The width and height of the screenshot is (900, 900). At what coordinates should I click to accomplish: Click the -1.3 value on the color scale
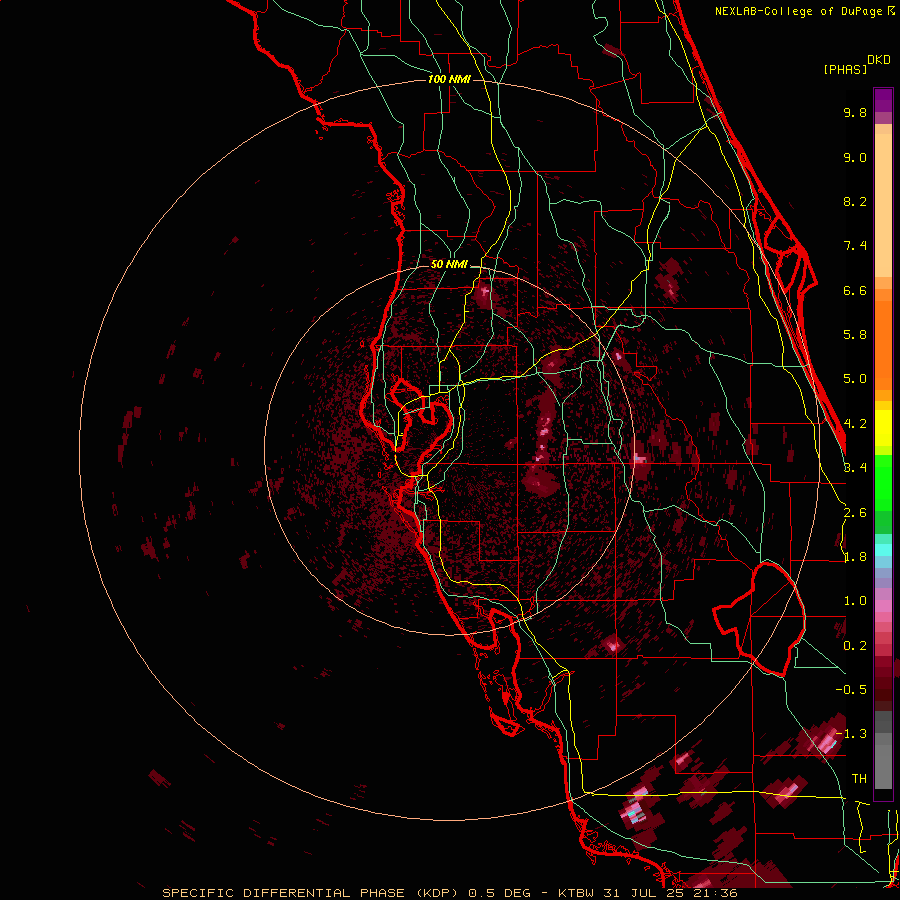(x=851, y=734)
